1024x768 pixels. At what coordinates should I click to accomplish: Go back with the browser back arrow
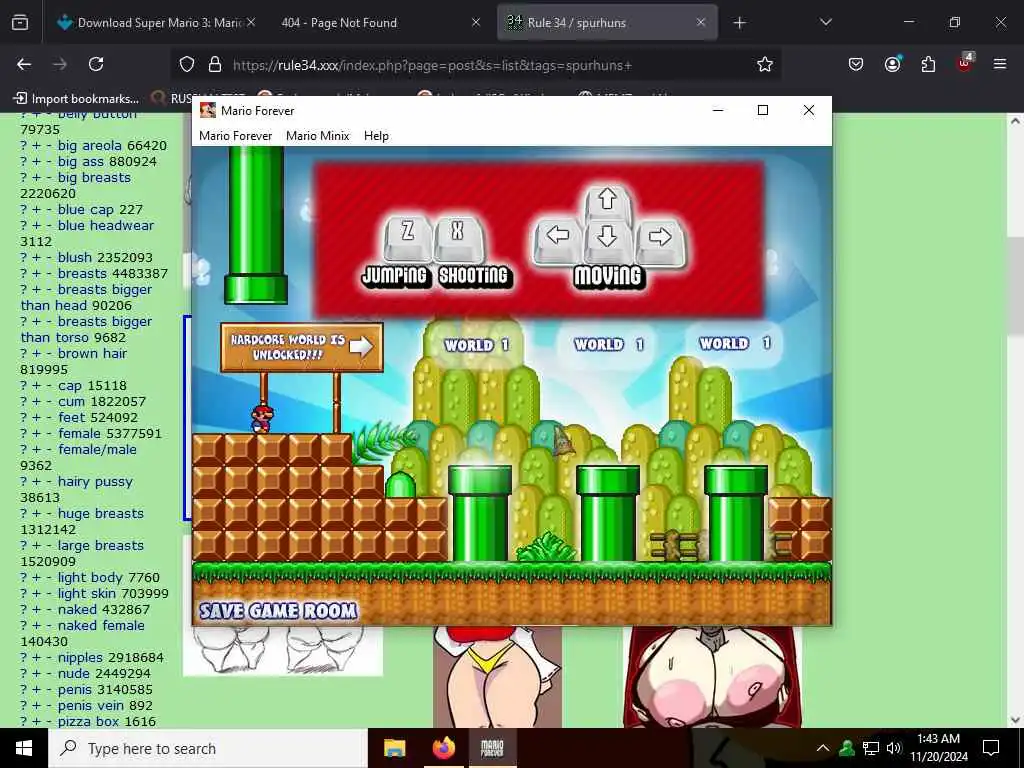tap(24, 64)
